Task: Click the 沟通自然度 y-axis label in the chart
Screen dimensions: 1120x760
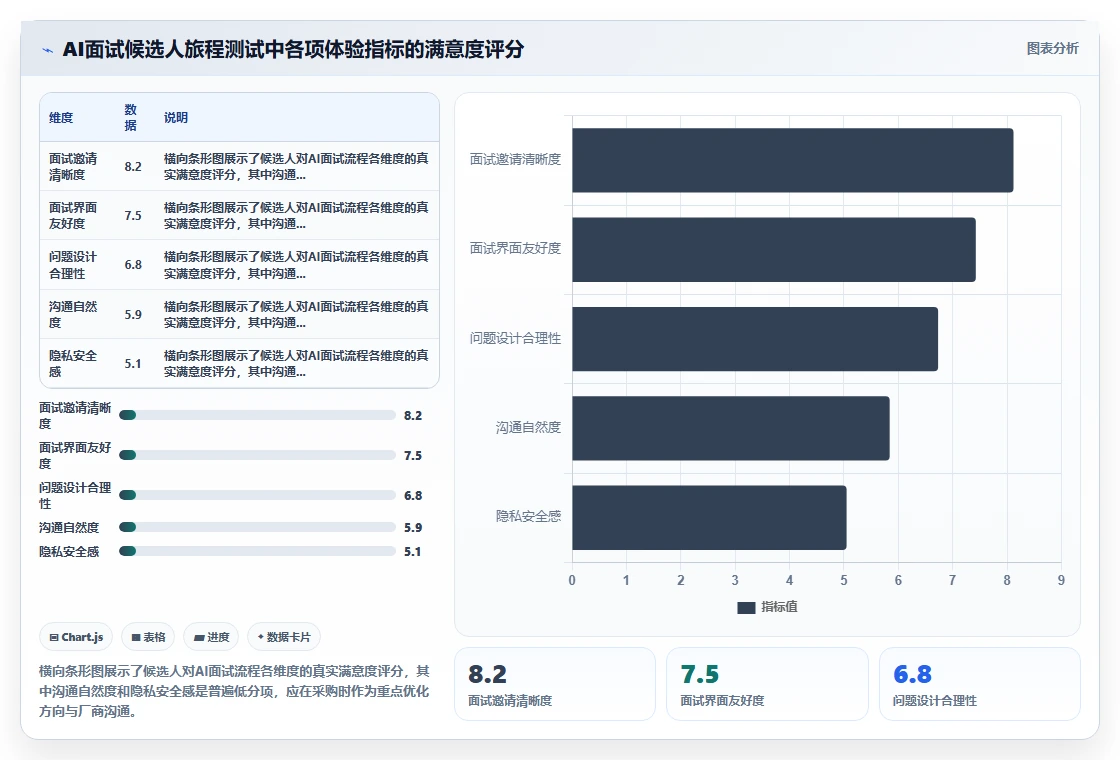Action: [529, 428]
